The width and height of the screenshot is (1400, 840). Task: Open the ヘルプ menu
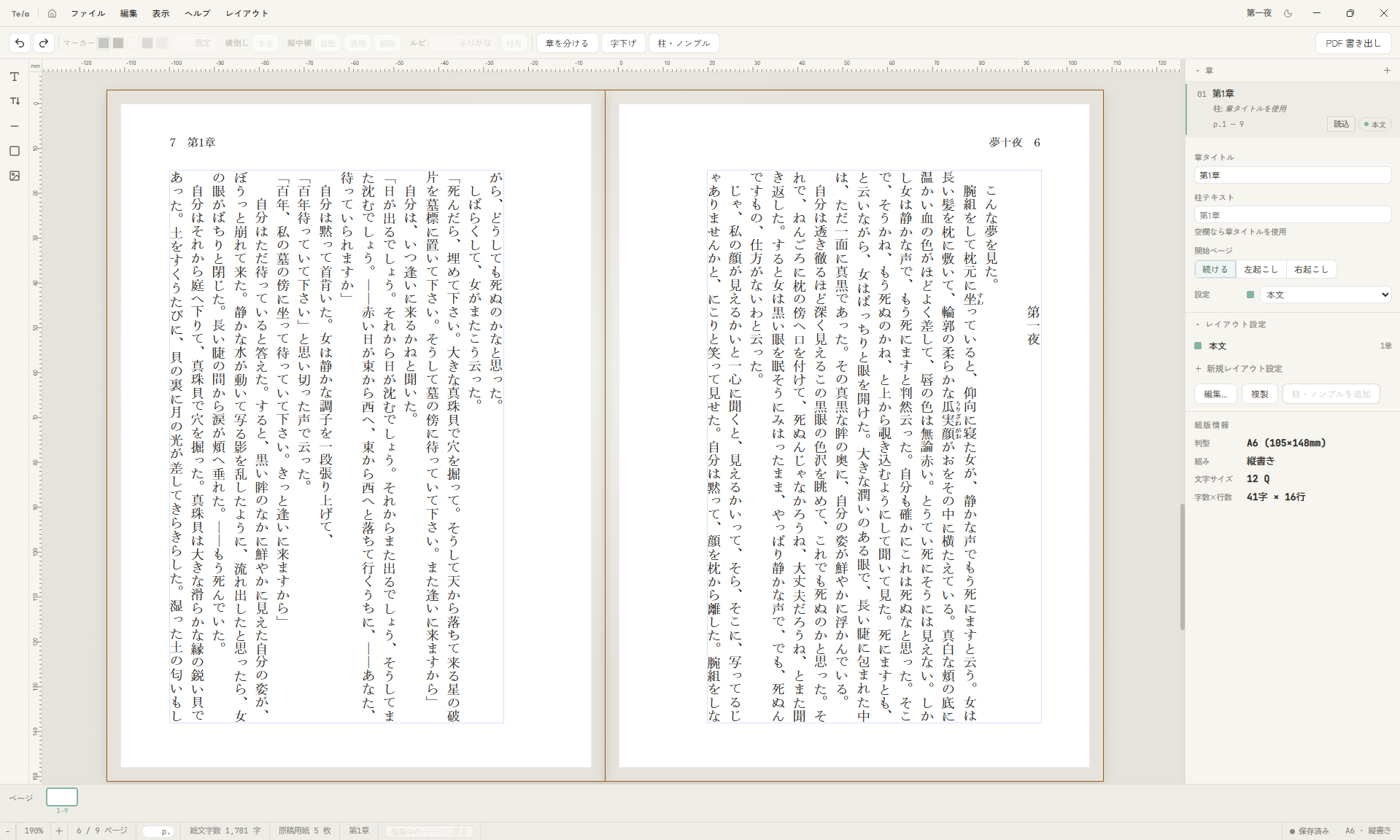coord(197,13)
